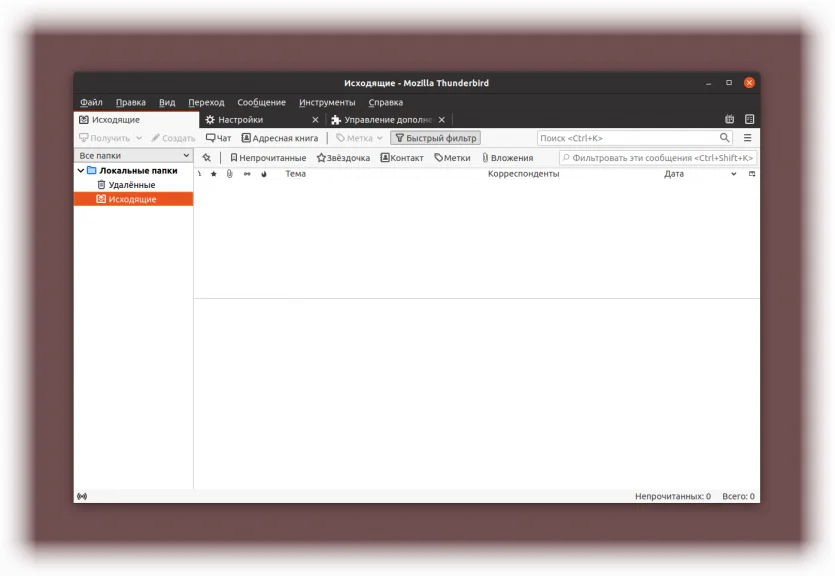
Task: Open the Вид menu
Action: pos(167,102)
